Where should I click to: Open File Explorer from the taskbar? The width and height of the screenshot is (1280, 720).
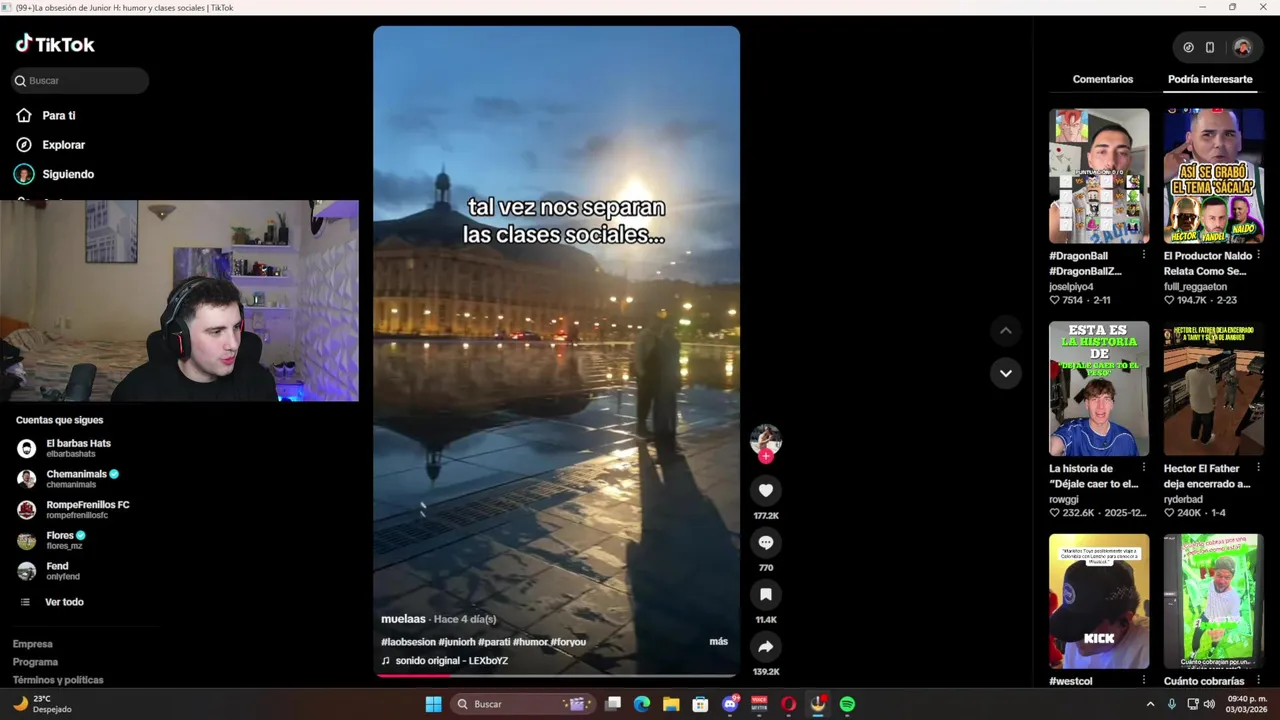click(671, 704)
